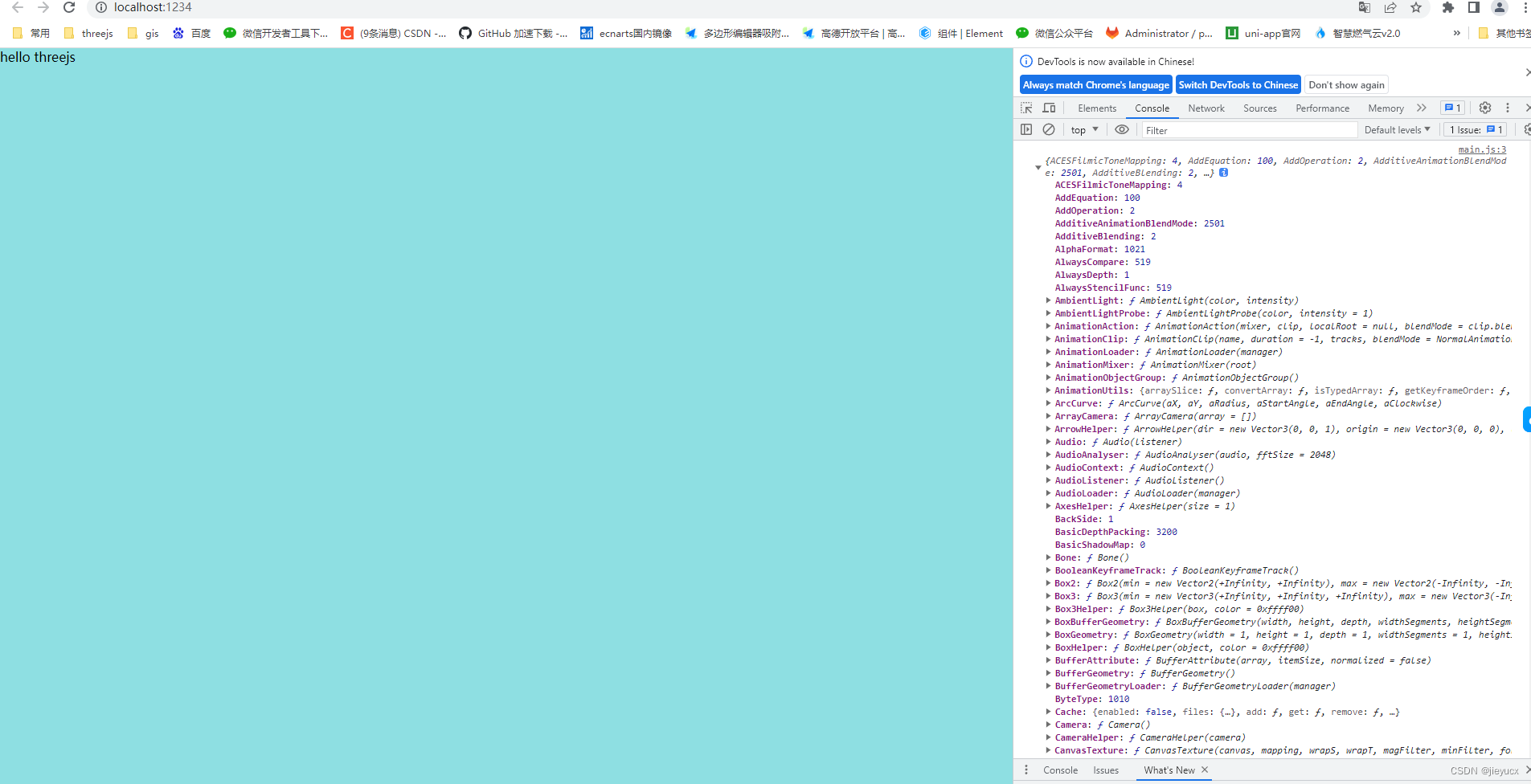Image resolution: width=1531 pixels, height=784 pixels.
Task: Click into the console Filter field
Action: pyautogui.click(x=1249, y=130)
